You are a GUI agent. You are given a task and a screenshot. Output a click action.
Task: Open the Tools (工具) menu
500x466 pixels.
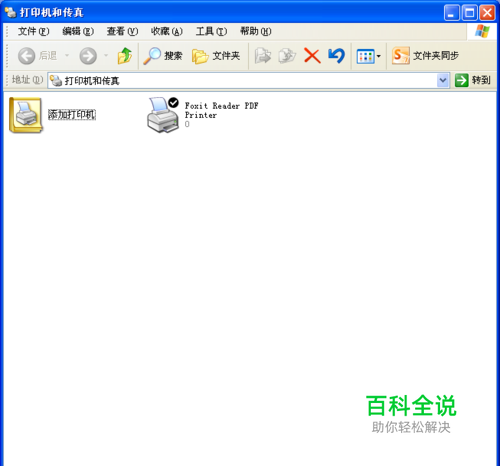point(211,31)
